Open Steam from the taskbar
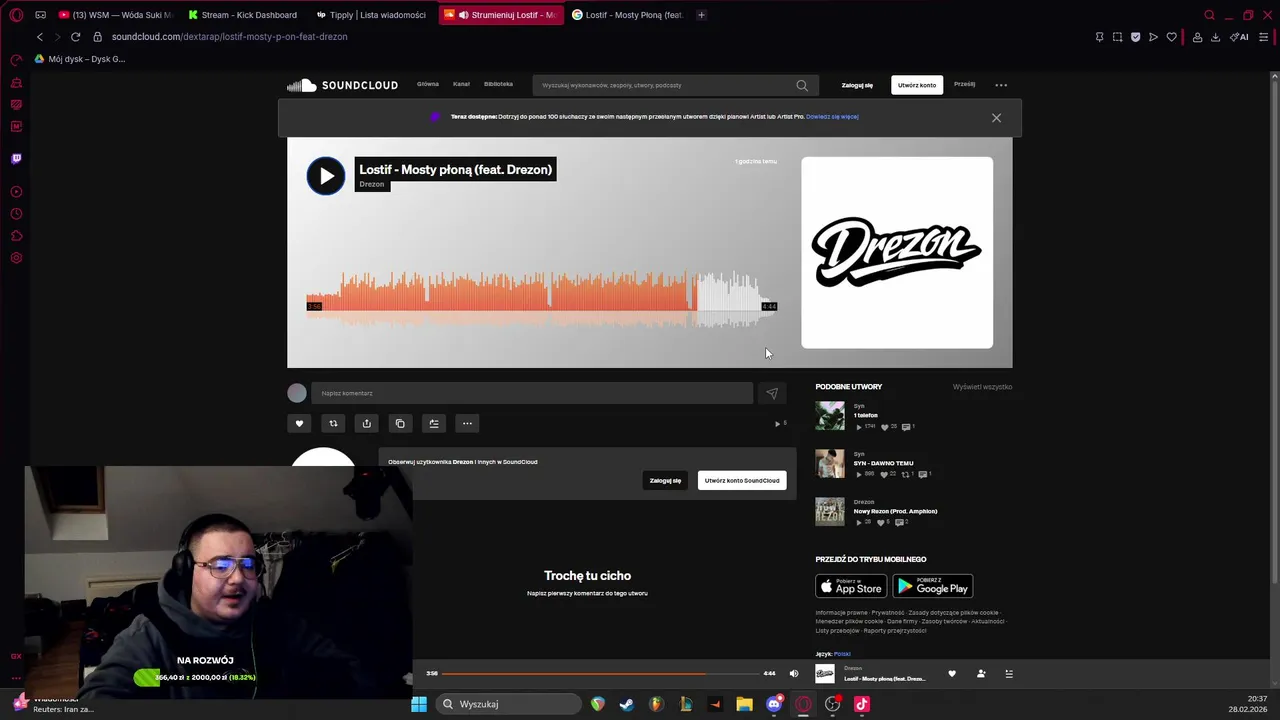 626,704
